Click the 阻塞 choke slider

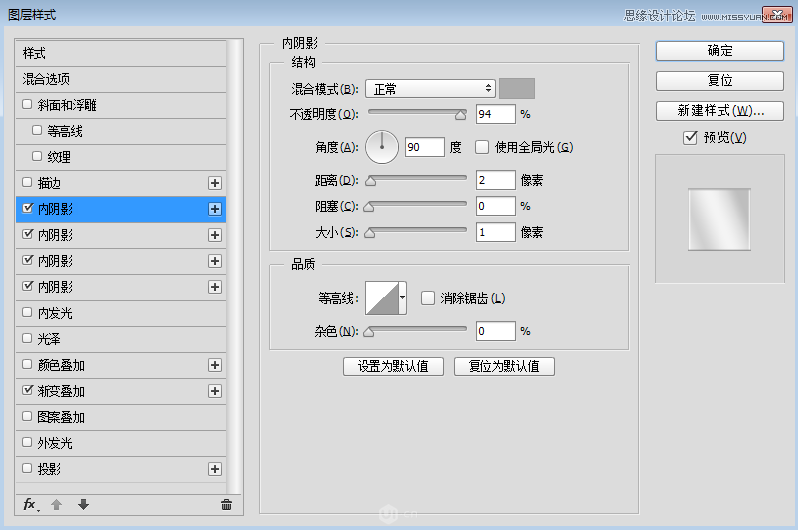(x=417, y=206)
